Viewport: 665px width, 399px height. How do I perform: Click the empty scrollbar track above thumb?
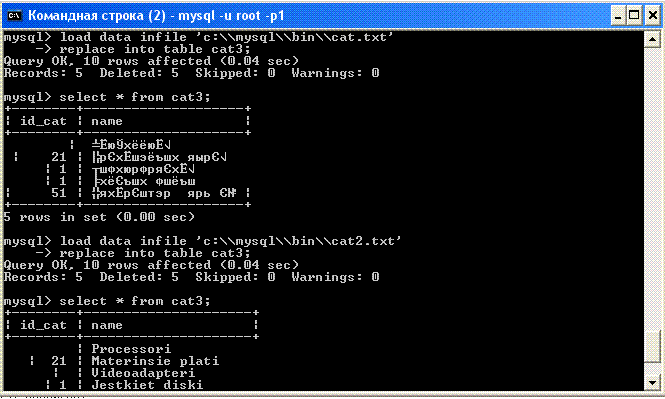651,189
